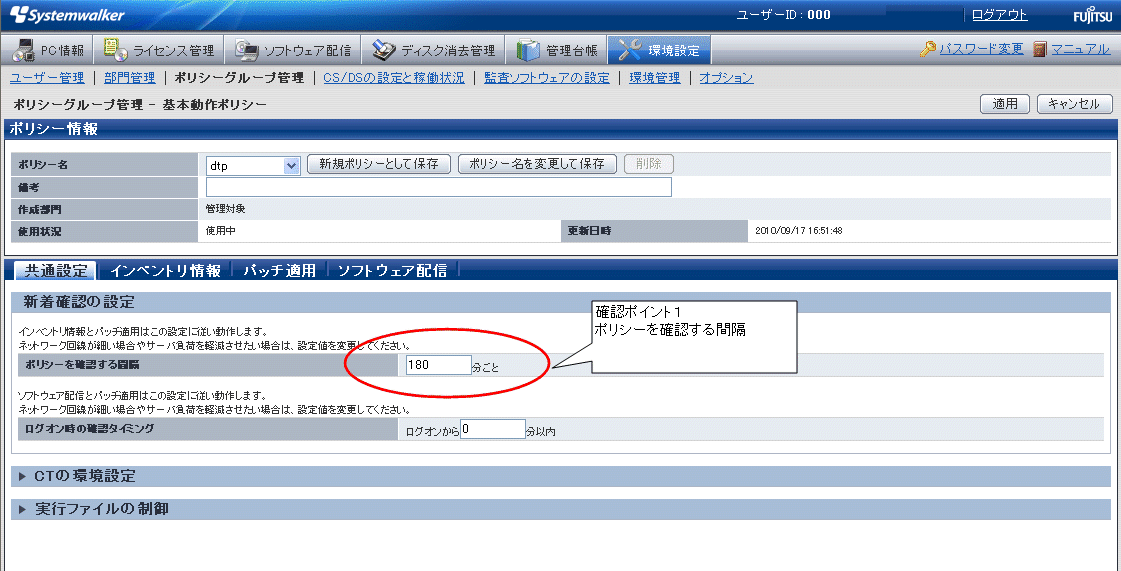
Task: Click 新規ポリシーとして保存 button
Action: tap(379, 164)
